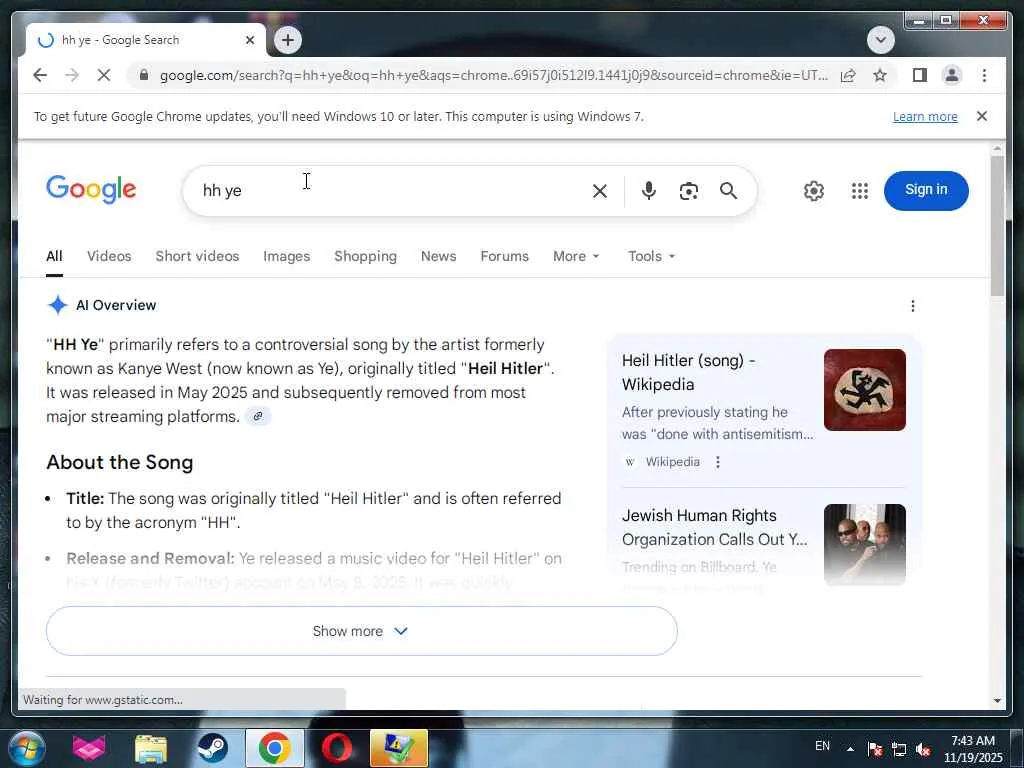Open the Chrome three-dot menu

coord(984,75)
